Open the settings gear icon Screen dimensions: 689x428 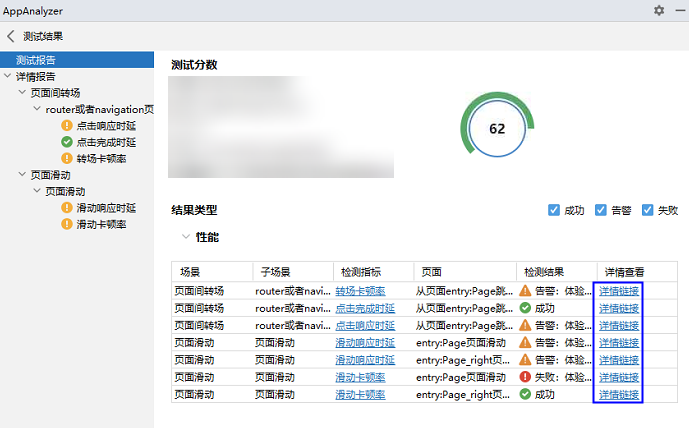[658, 10]
